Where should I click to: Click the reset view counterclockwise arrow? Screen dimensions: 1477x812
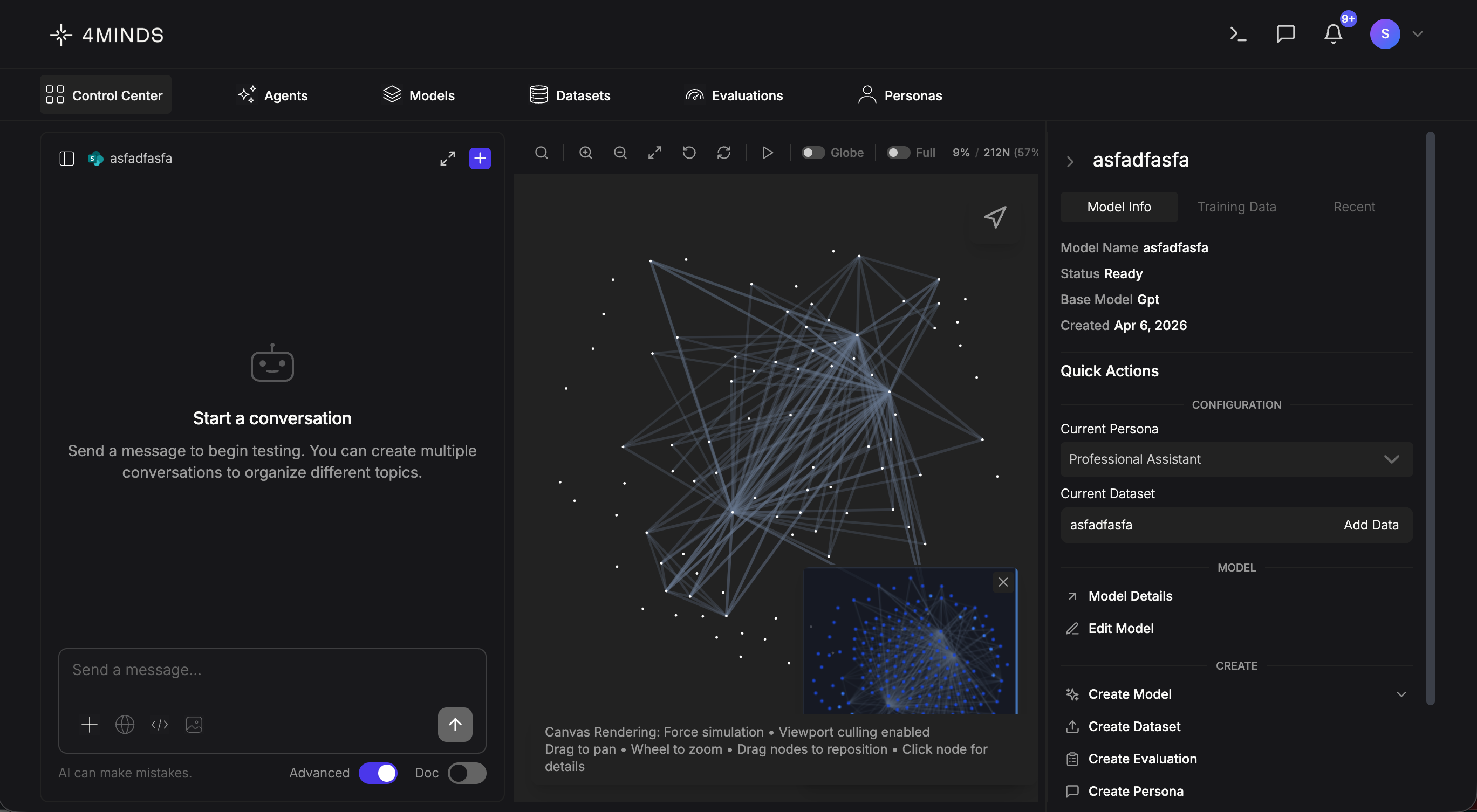pyautogui.click(x=689, y=153)
